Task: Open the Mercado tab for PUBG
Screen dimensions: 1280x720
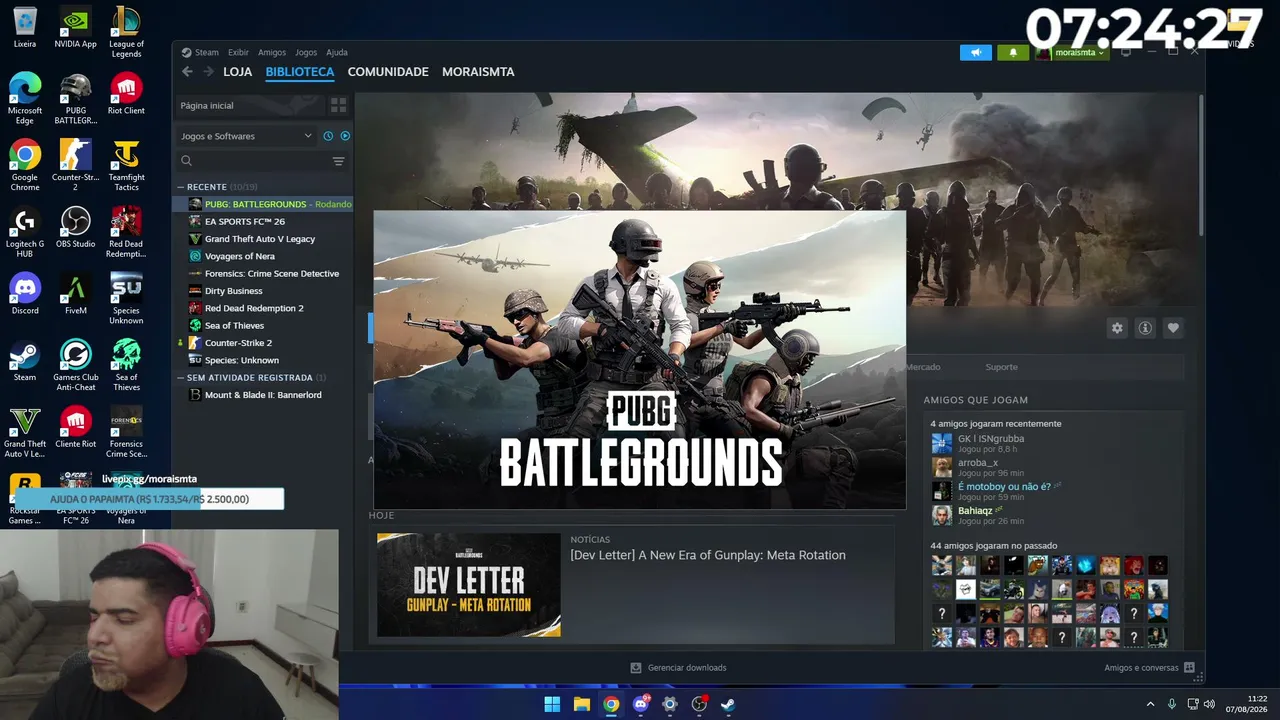Action: (924, 367)
